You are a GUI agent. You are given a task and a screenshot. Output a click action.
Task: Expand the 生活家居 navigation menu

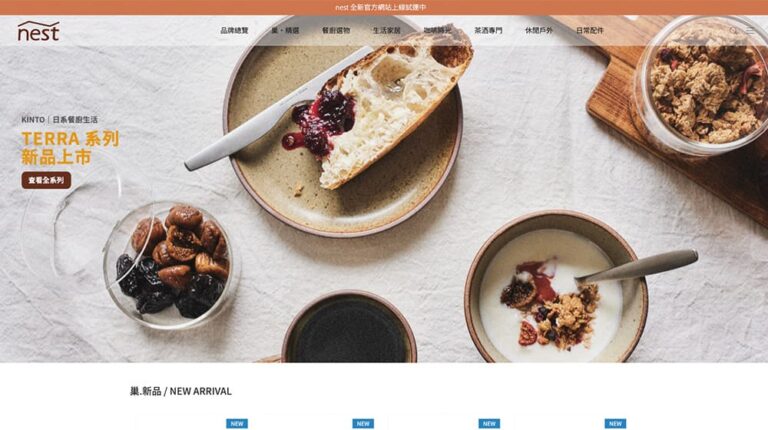386,30
